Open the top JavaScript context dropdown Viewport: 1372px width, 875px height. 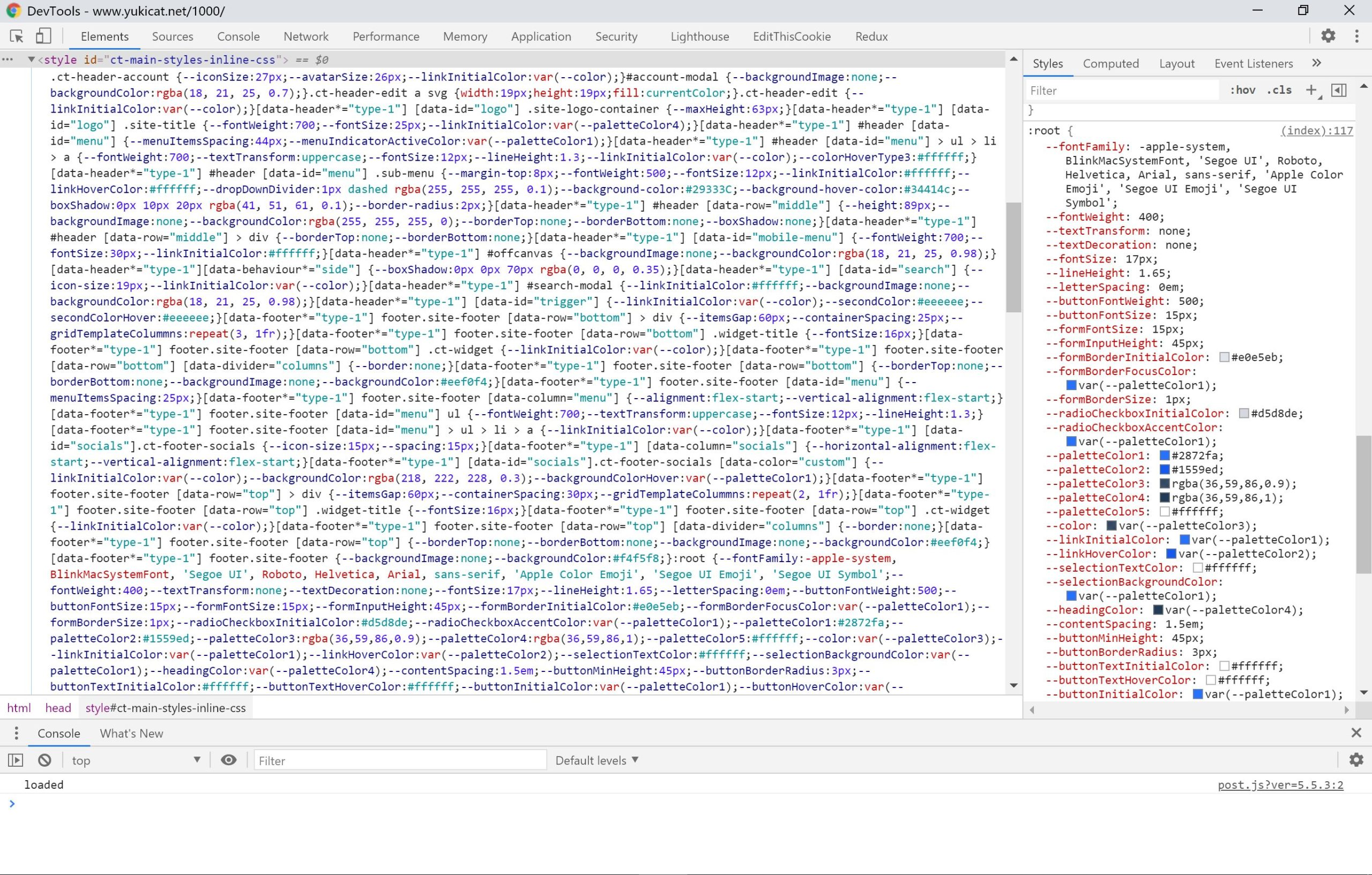point(136,760)
